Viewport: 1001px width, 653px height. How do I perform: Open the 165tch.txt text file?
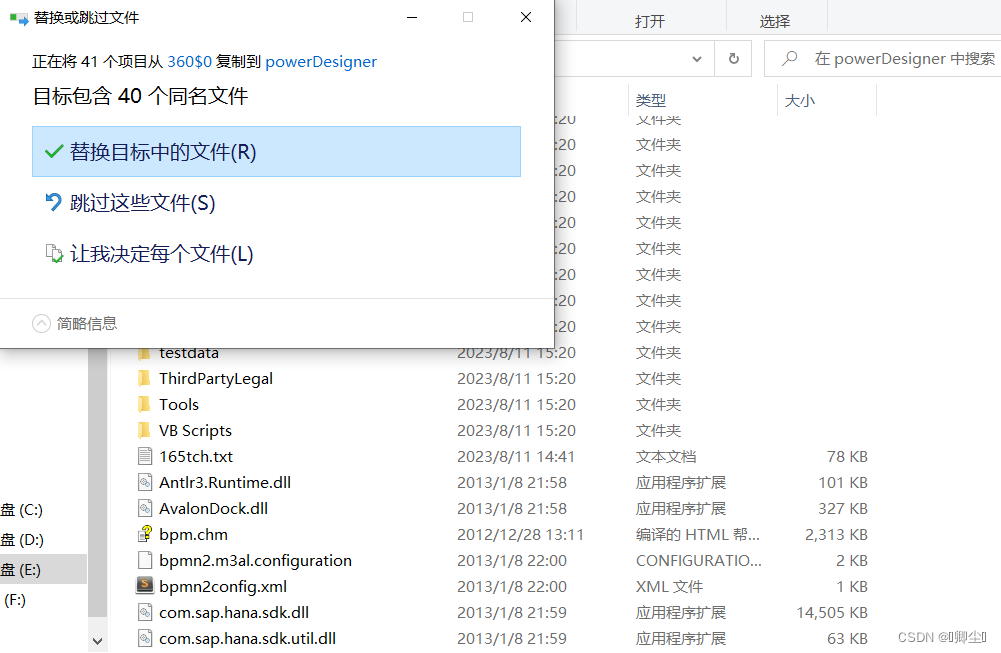194,456
